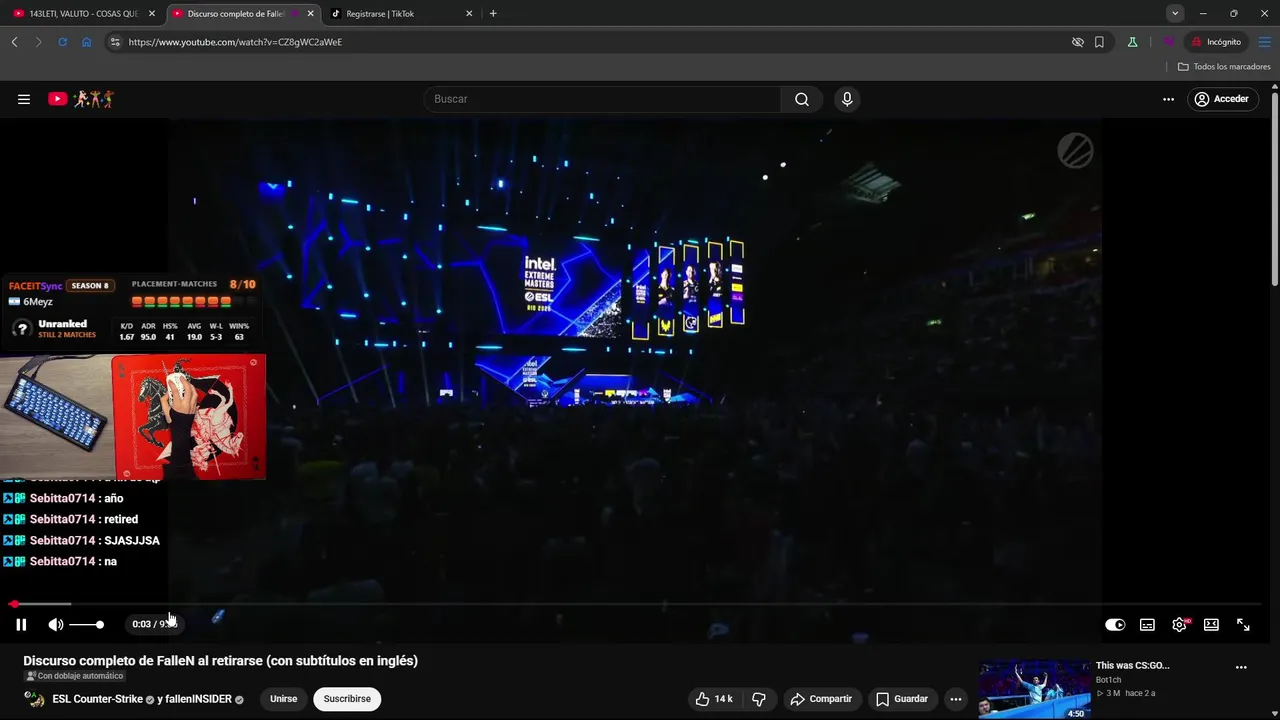The height and width of the screenshot is (720, 1280).
Task: Sign in with the Acceder button
Action: [x=1221, y=99]
